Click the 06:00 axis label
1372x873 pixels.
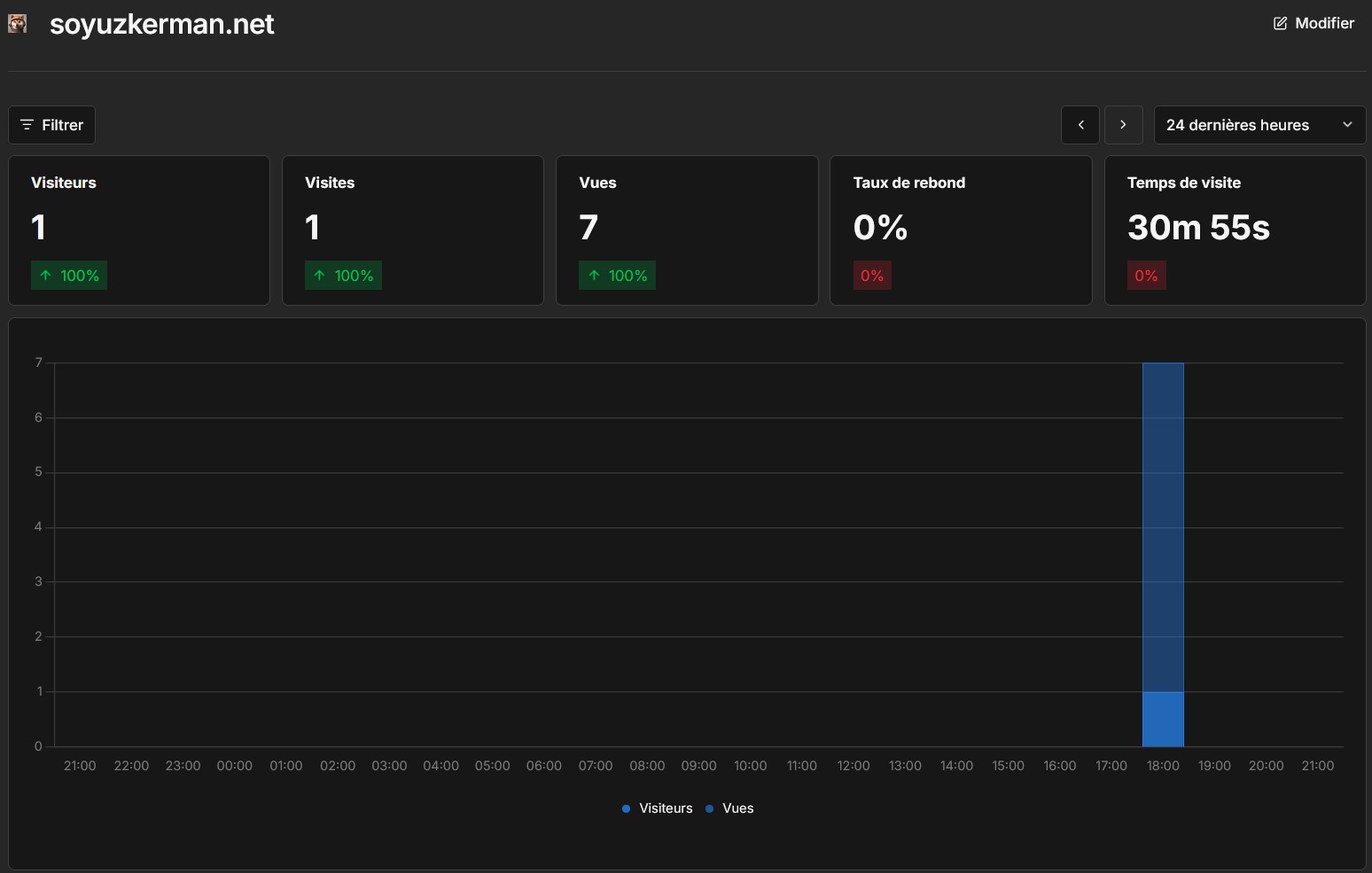543,766
